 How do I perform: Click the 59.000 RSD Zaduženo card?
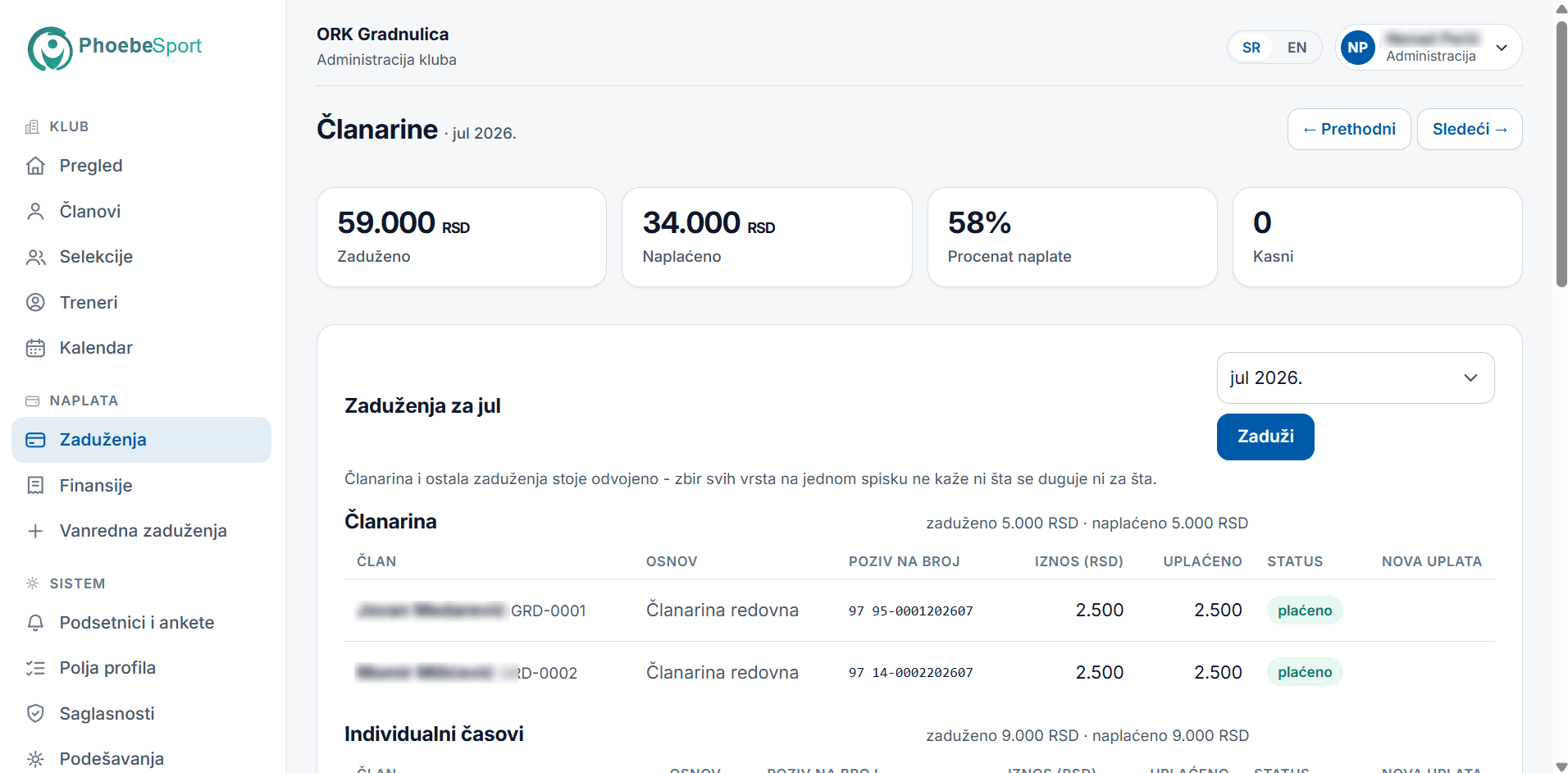462,237
